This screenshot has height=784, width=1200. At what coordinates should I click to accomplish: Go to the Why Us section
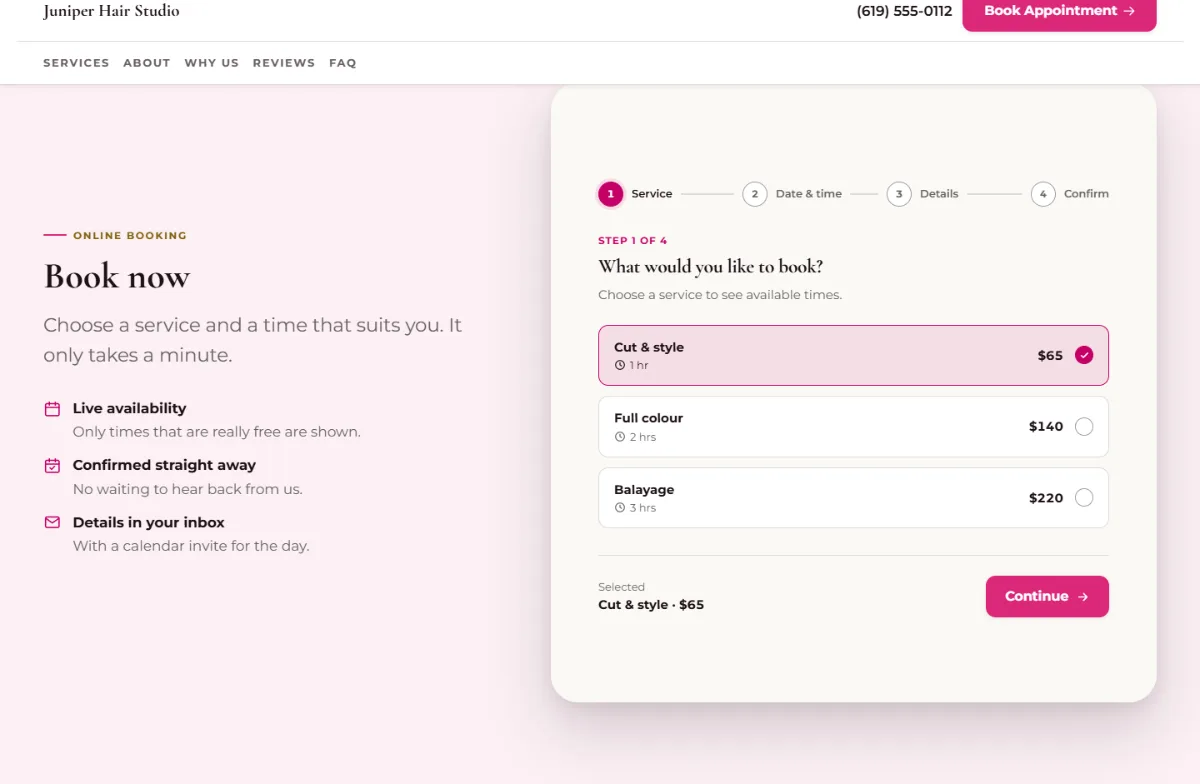click(x=212, y=63)
